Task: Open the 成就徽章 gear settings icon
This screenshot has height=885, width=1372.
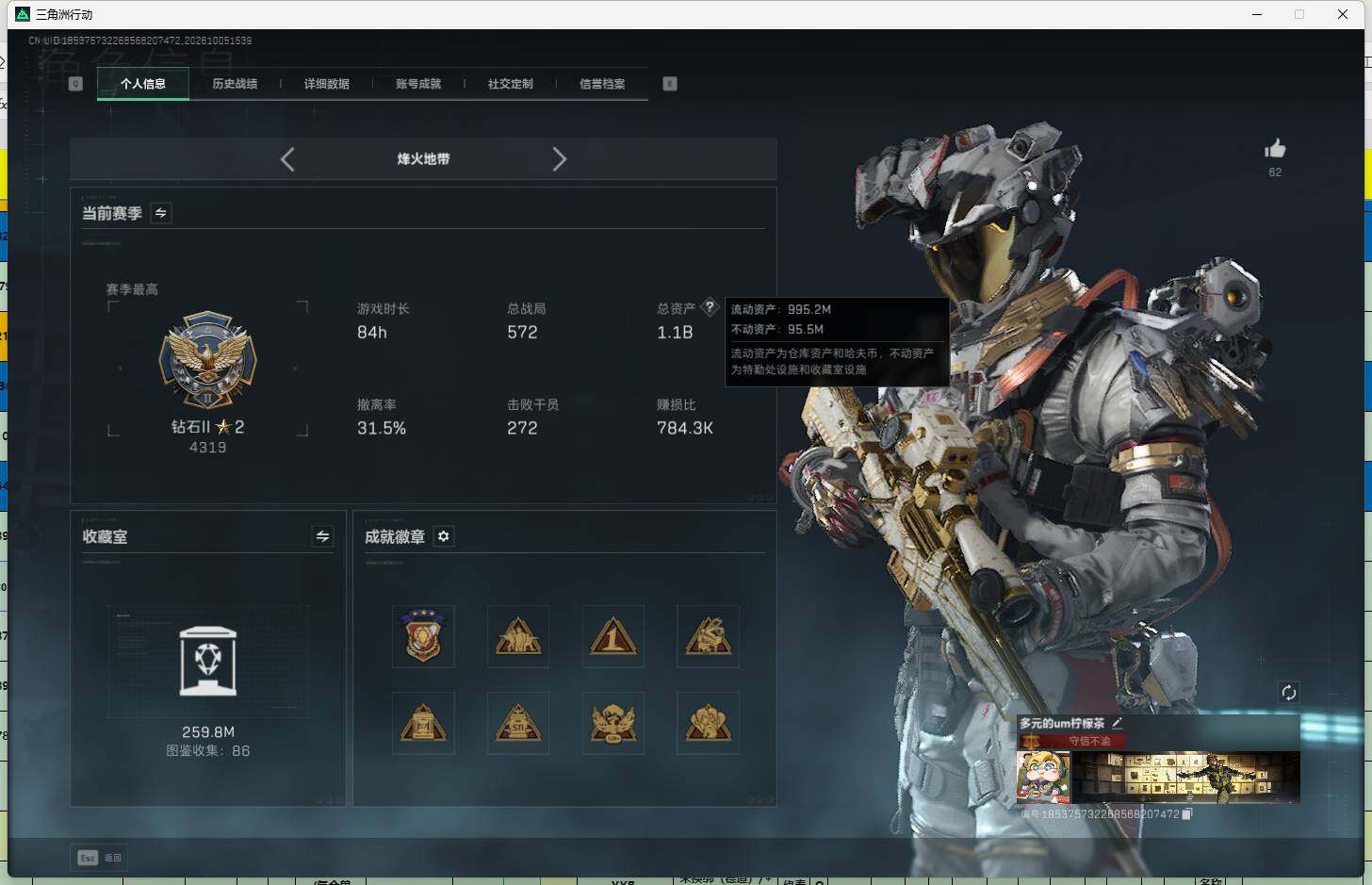Action: 444,536
